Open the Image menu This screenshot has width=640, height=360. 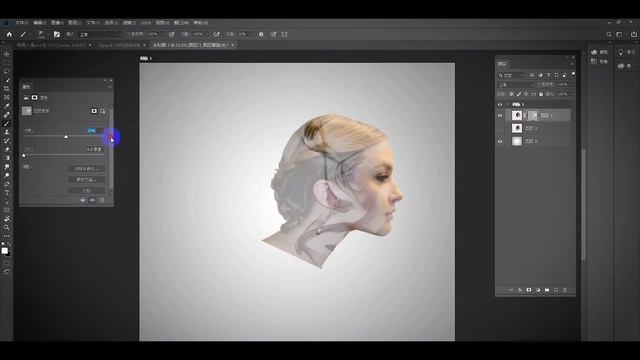(57, 23)
